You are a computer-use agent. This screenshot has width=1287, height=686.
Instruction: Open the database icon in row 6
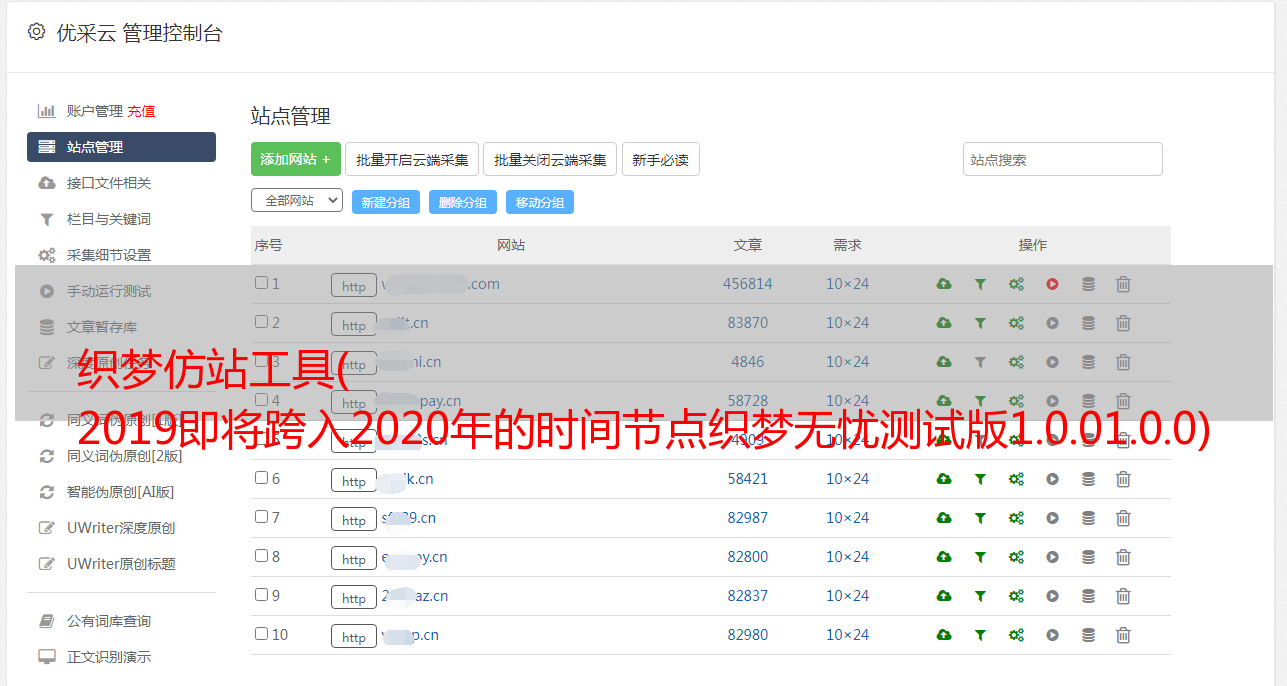pyautogui.click(x=1088, y=479)
